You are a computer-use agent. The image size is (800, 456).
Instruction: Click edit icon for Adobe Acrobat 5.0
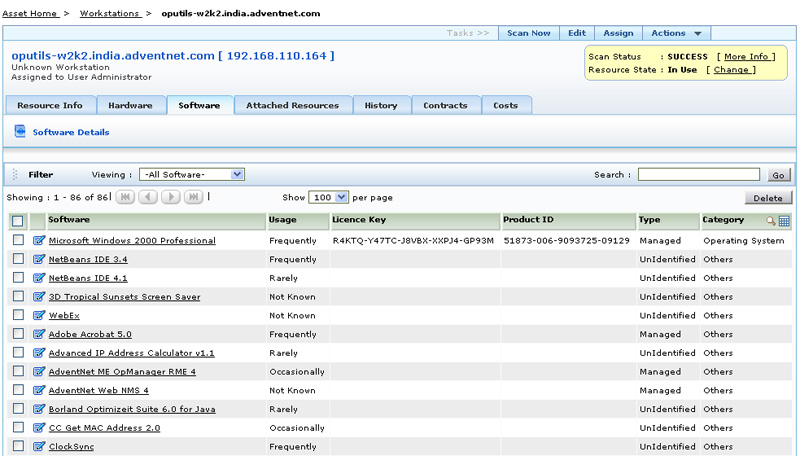(39, 334)
